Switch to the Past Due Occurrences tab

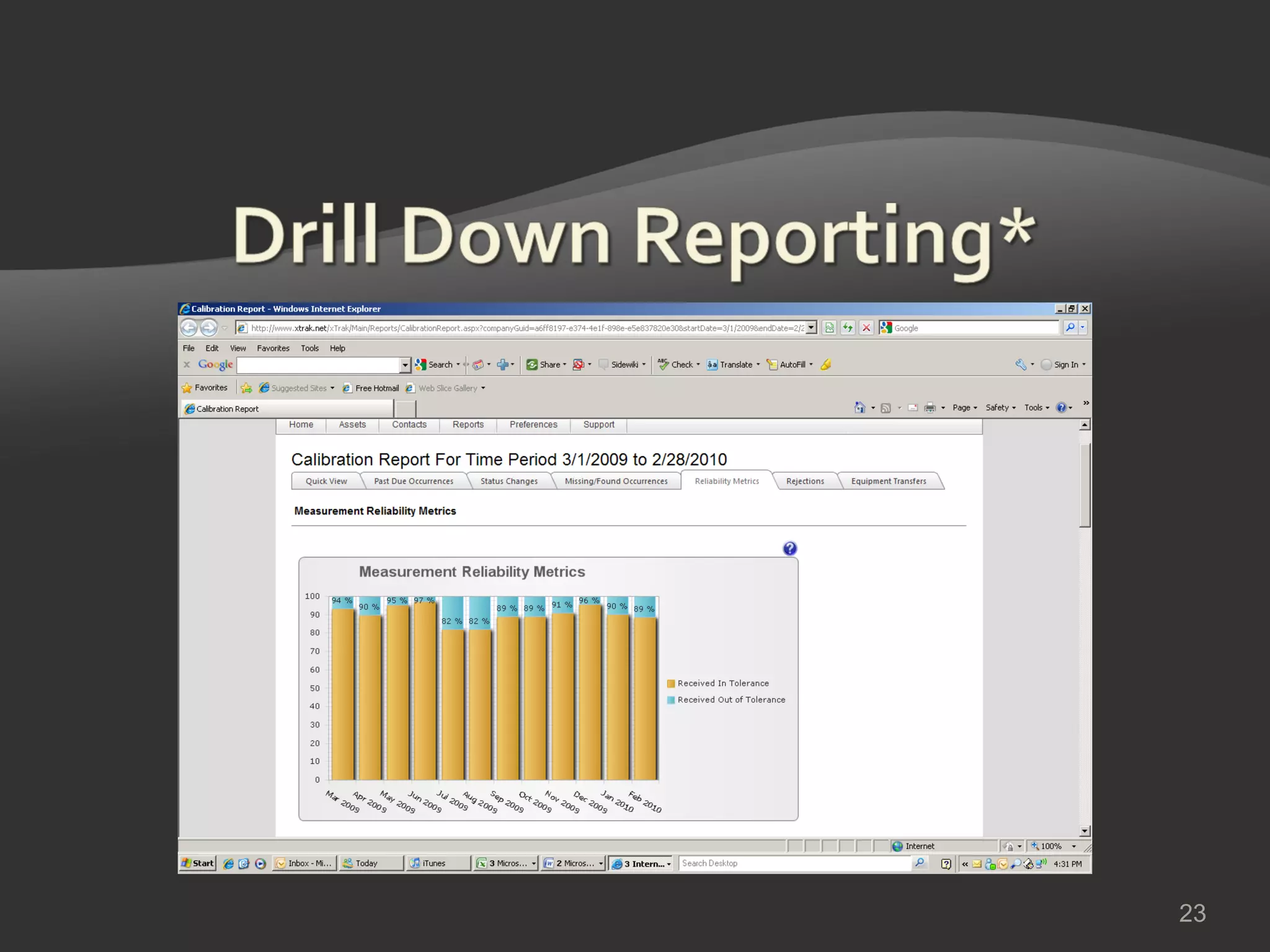413,481
